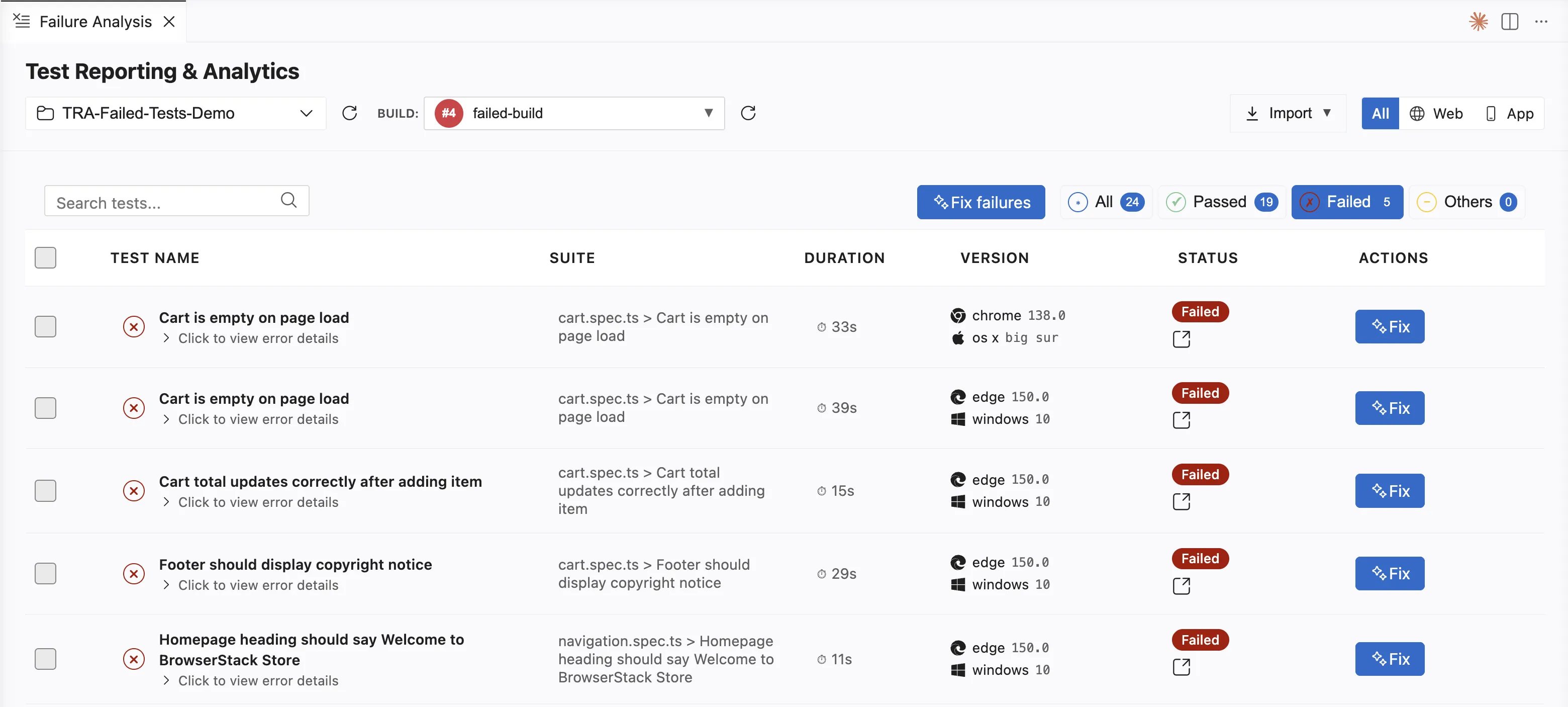Fix the Footer copyright notice test
Image resolution: width=1568 pixels, height=707 pixels.
point(1390,574)
